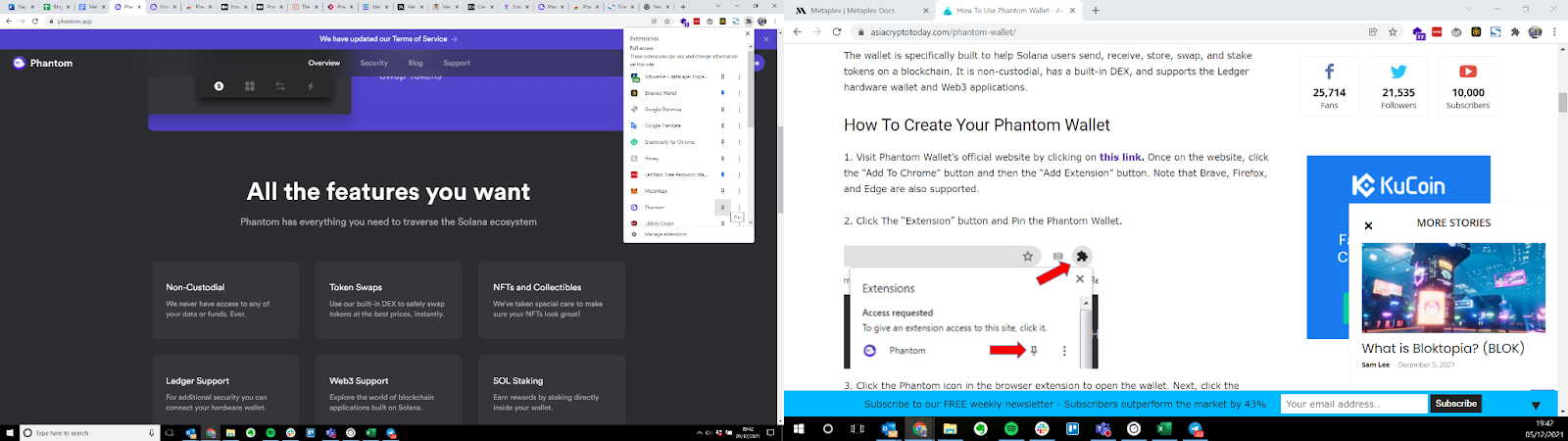Open Extensions puzzle icon in the asiacryptotoday window
Viewport: 1568px width, 441px height.
(x=1515, y=32)
